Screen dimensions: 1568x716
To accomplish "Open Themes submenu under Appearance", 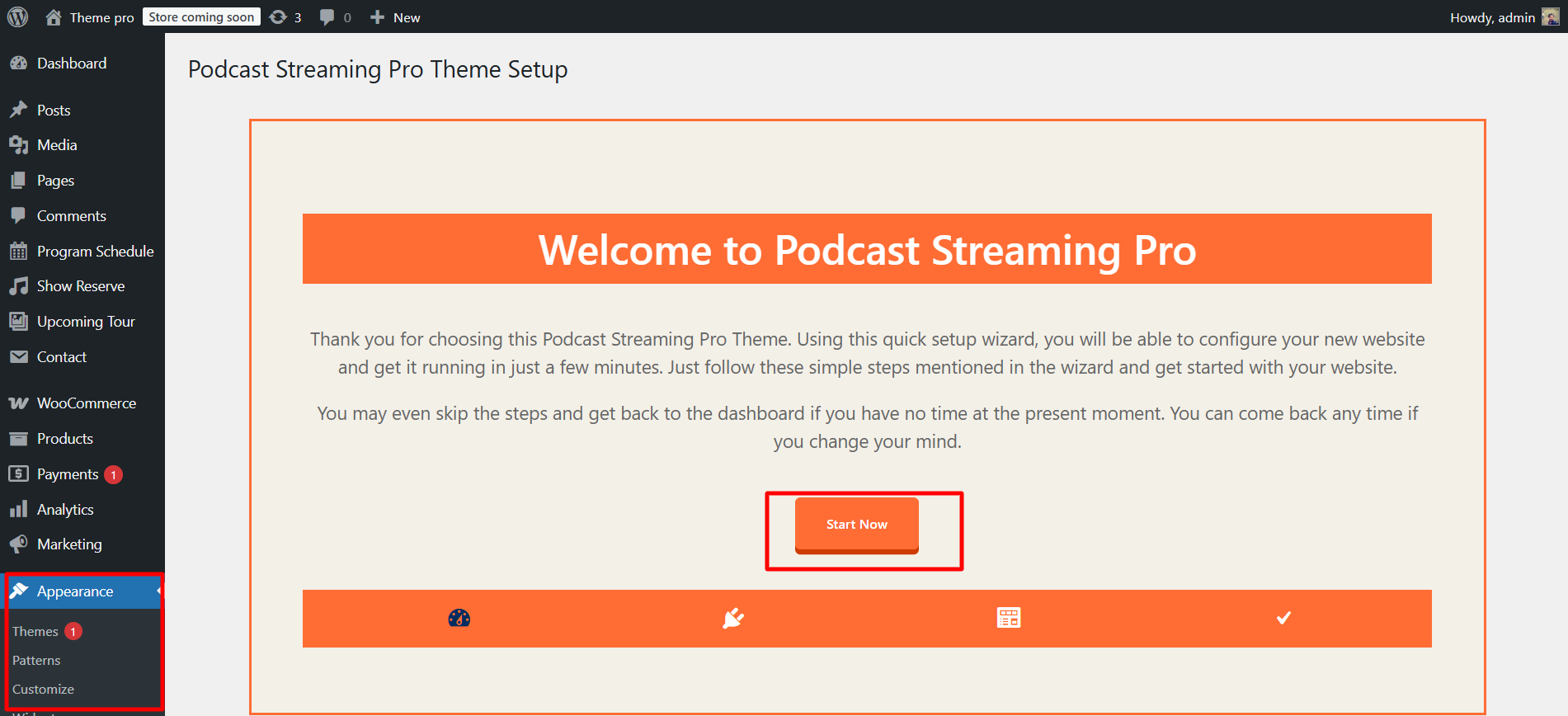I will tap(35, 631).
